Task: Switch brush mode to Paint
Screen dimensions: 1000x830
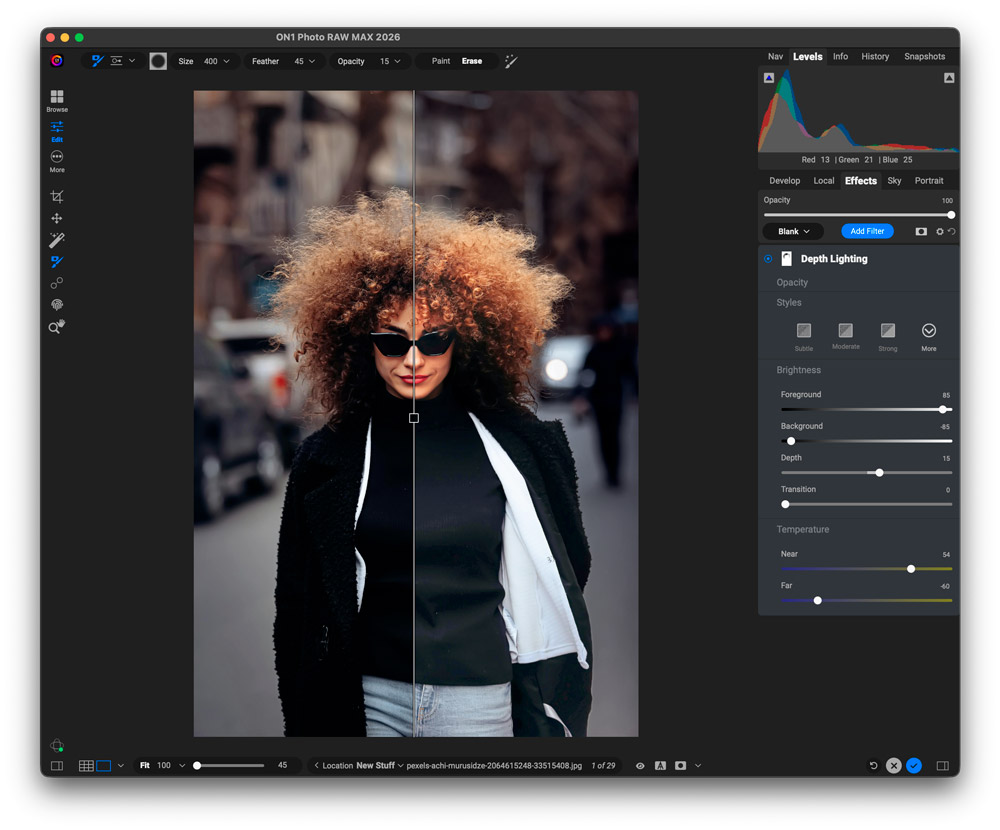Action: 440,61
